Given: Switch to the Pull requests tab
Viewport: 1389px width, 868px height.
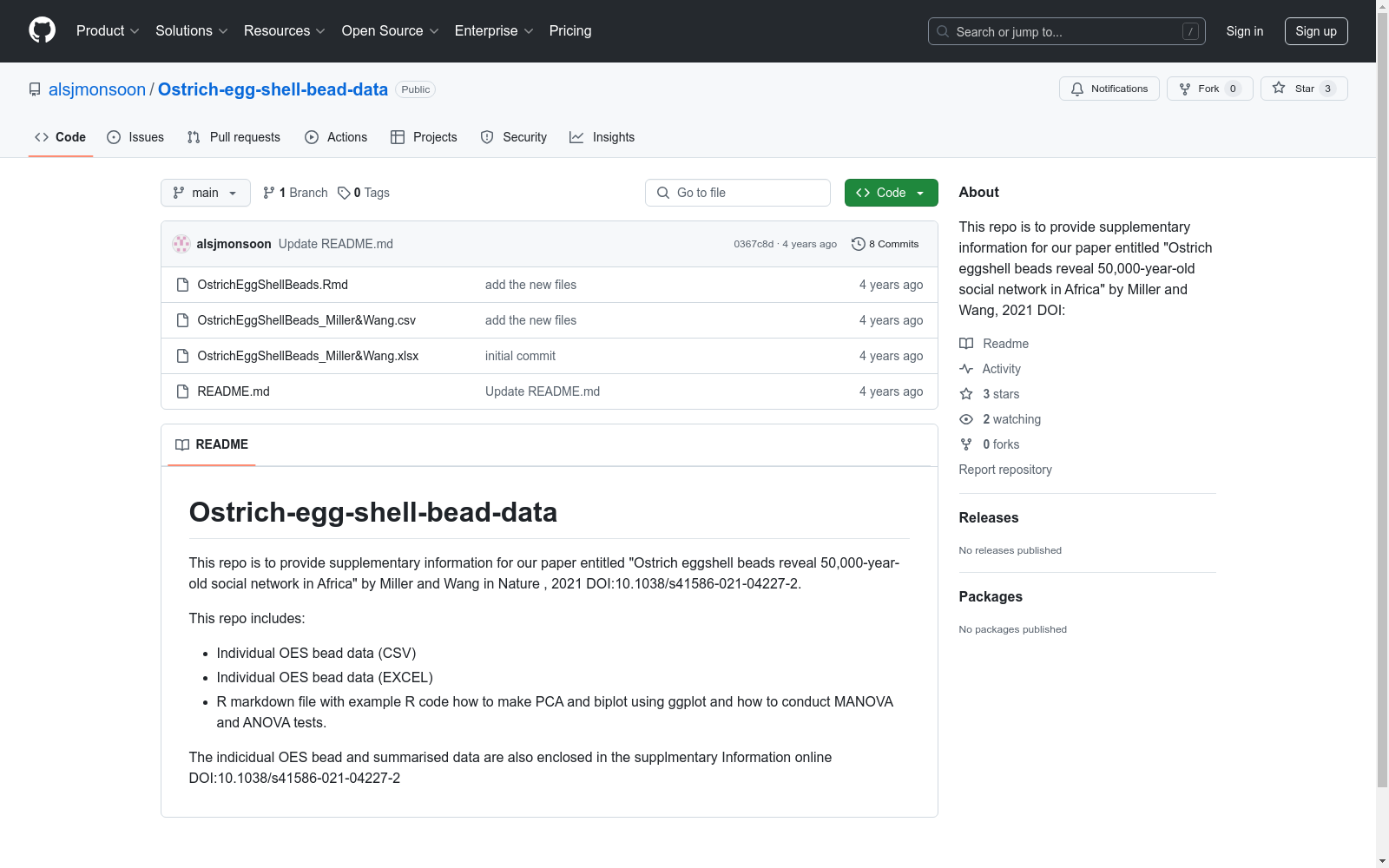Looking at the screenshot, I should coord(234,137).
